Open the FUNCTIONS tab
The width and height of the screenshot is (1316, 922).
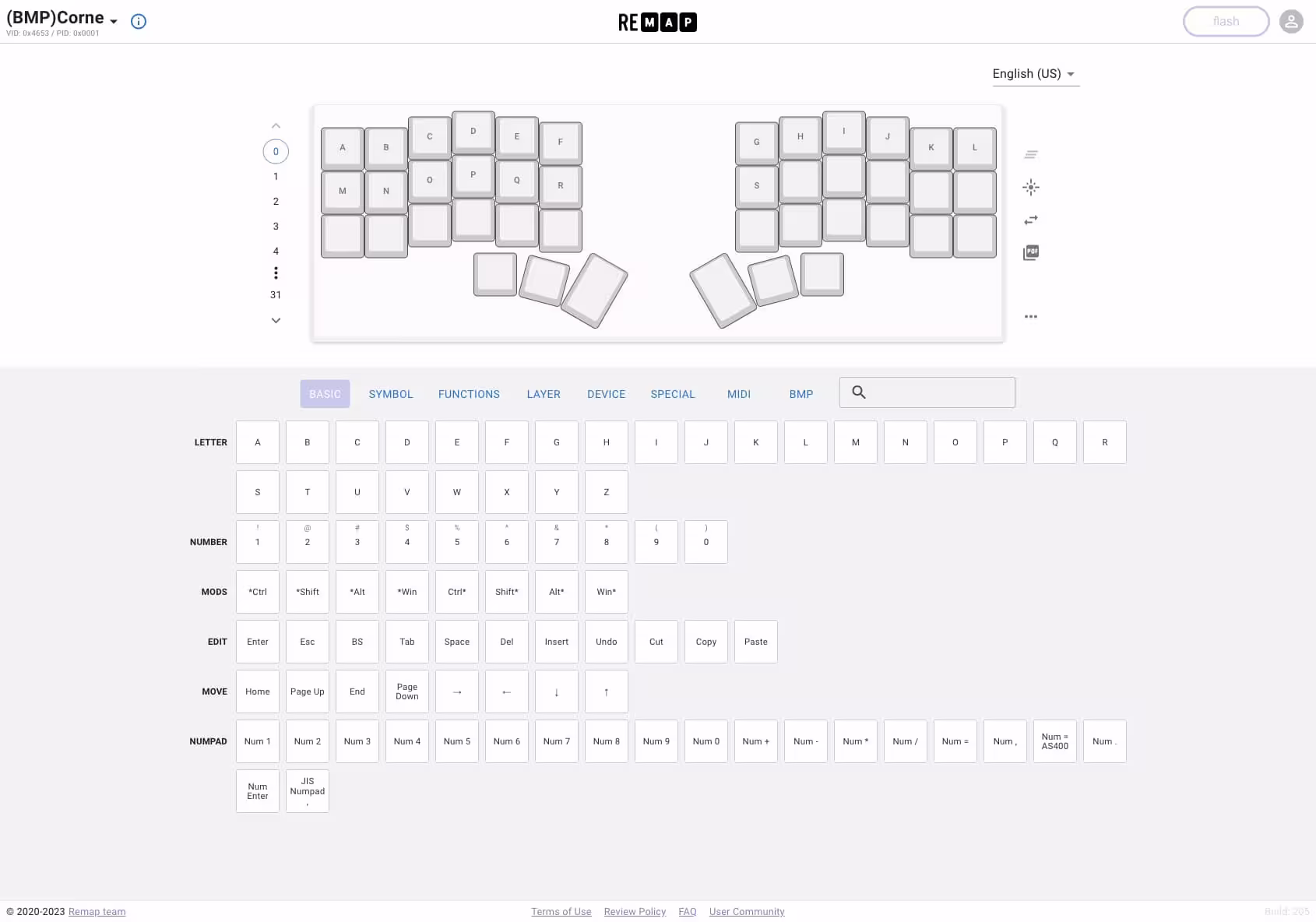pos(469,394)
